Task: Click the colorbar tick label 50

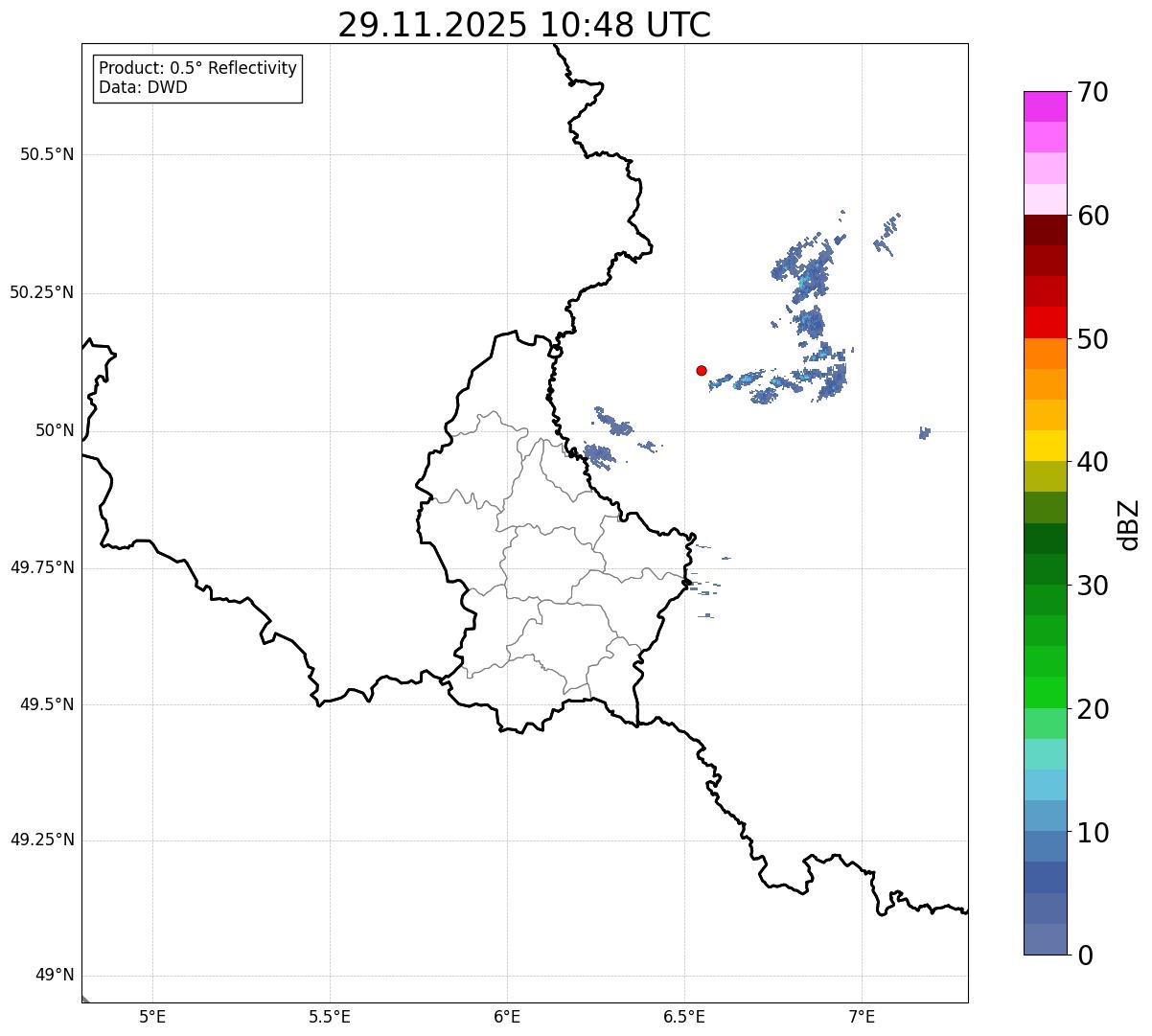Action: 1093,339
